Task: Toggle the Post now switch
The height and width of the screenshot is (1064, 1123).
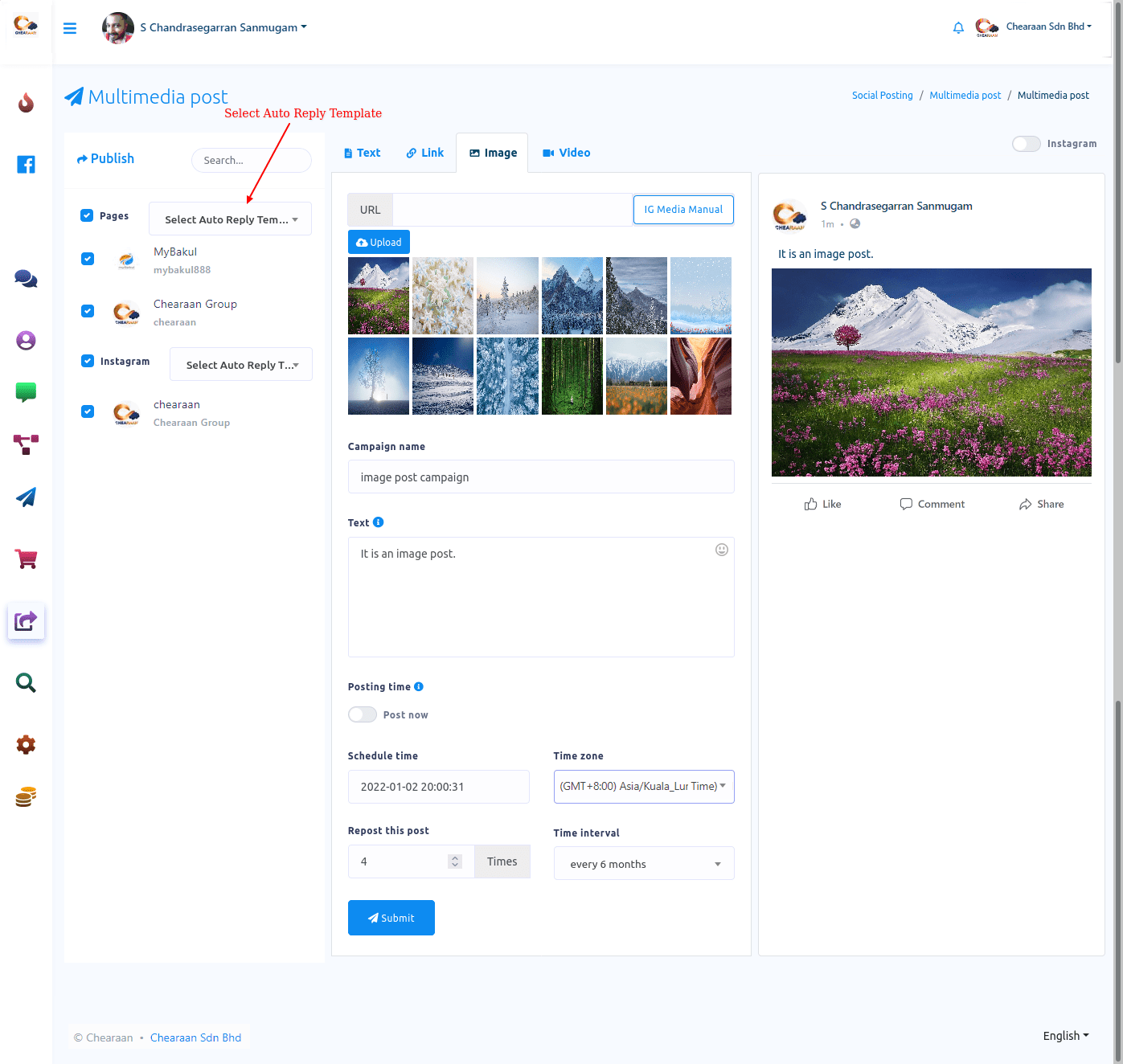Action: coord(363,714)
